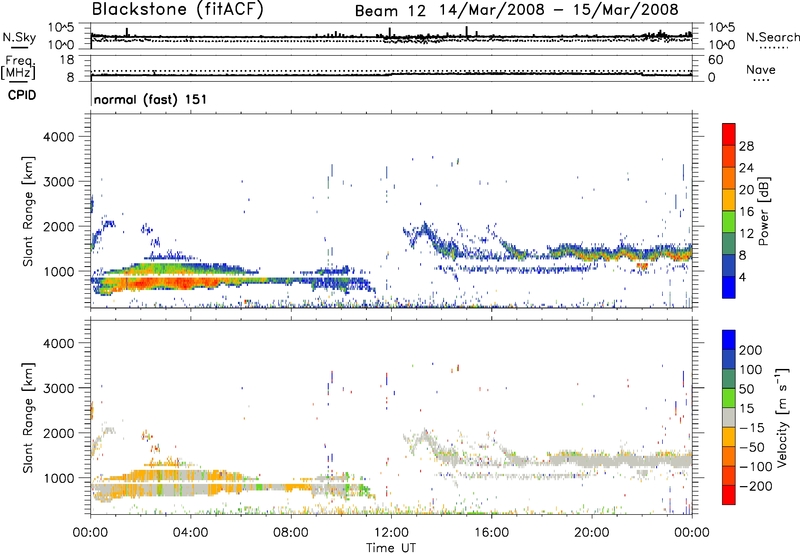Click the Beam 12 label
Viewport: 800px width, 554px height.
[390, 11]
